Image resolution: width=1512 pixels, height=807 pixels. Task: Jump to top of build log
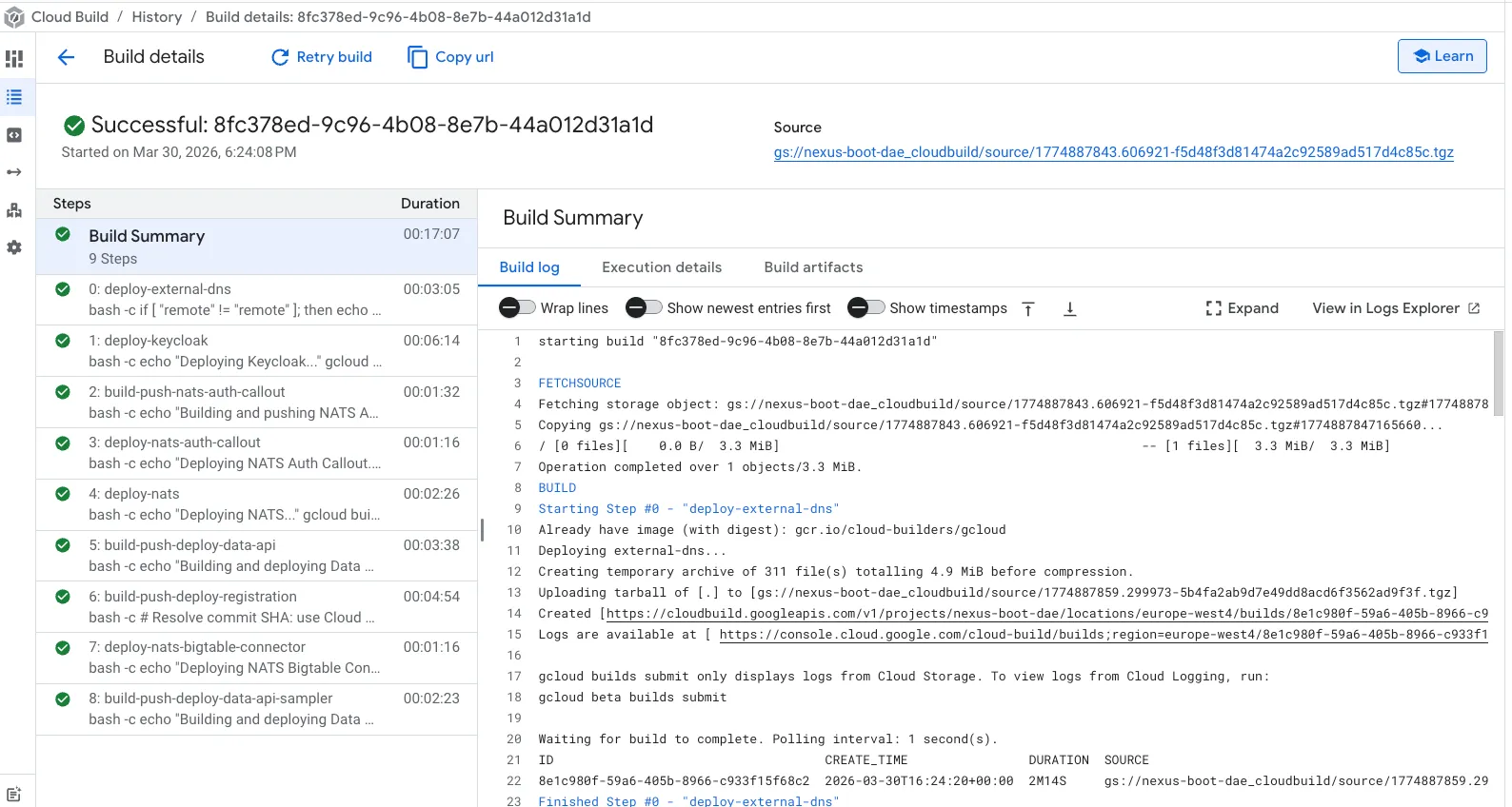1028,308
